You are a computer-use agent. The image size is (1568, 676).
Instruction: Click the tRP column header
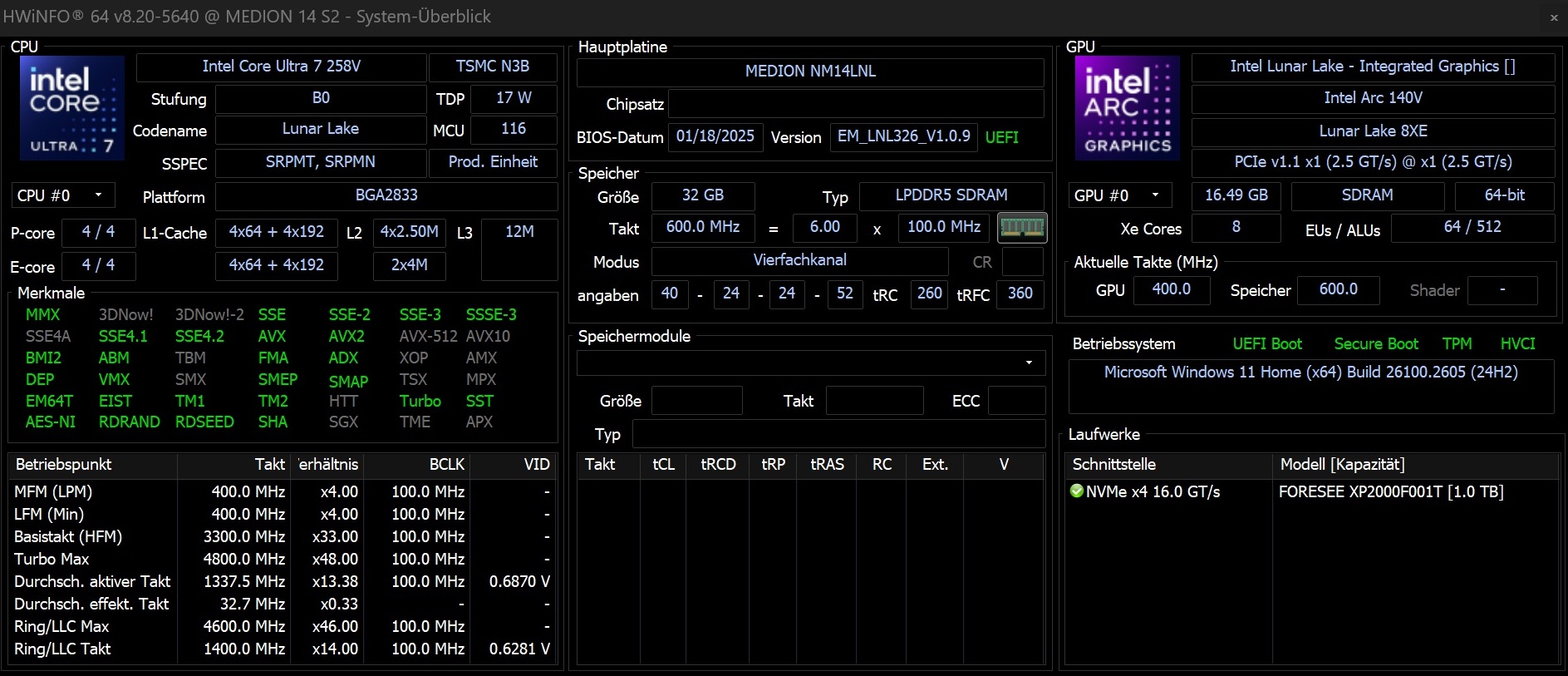(x=773, y=465)
